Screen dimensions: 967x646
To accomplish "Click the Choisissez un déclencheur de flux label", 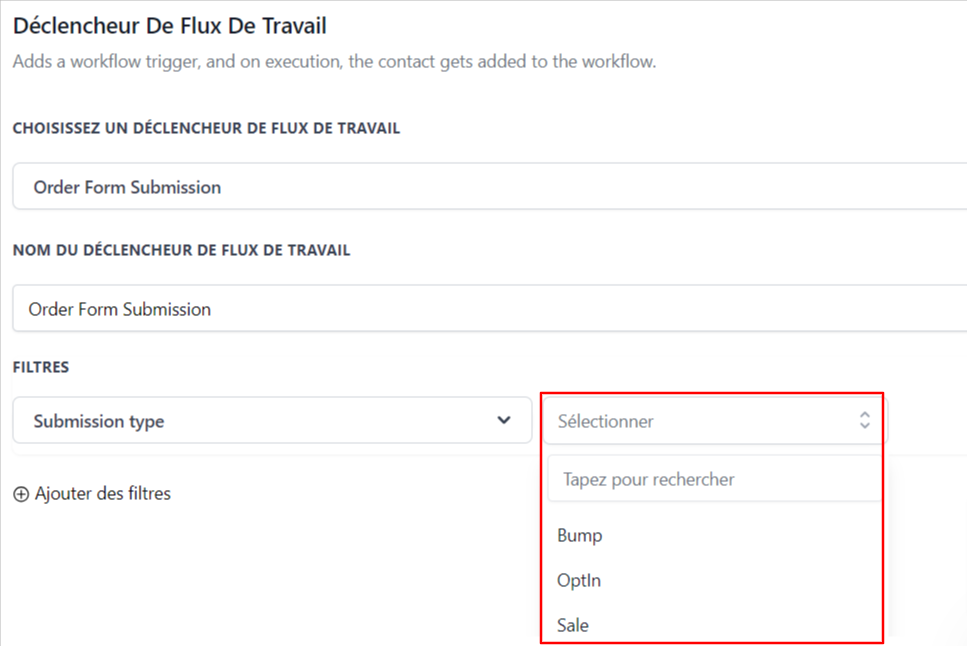I will pyautogui.click(x=207, y=128).
